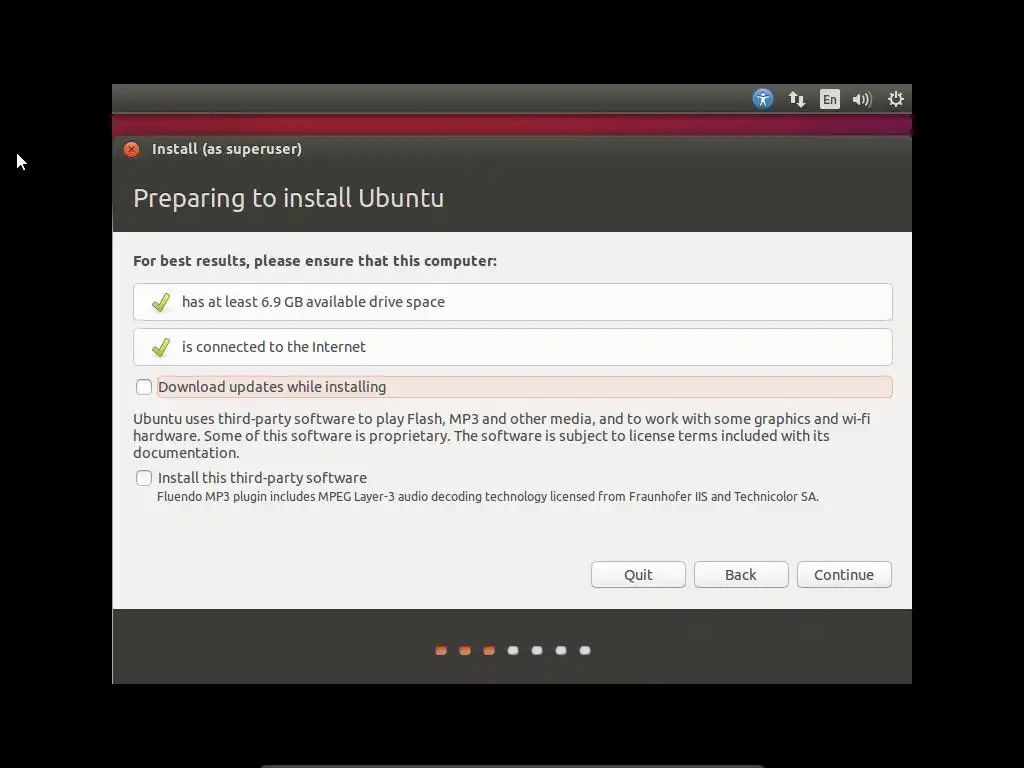The image size is (1024, 768).
Task: Go Back to previous step
Action: tap(741, 575)
